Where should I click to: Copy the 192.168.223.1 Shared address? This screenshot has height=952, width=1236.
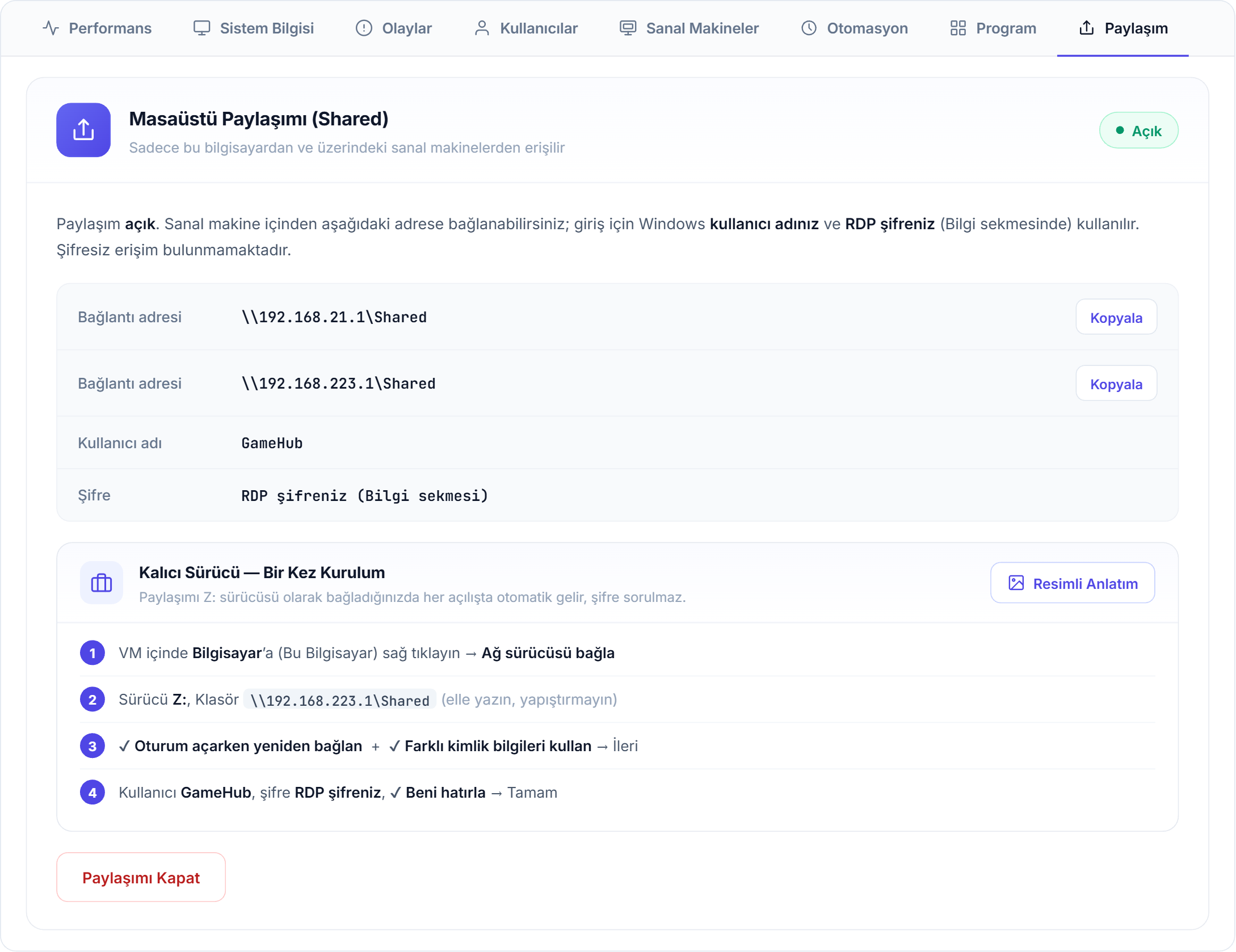coord(1116,384)
